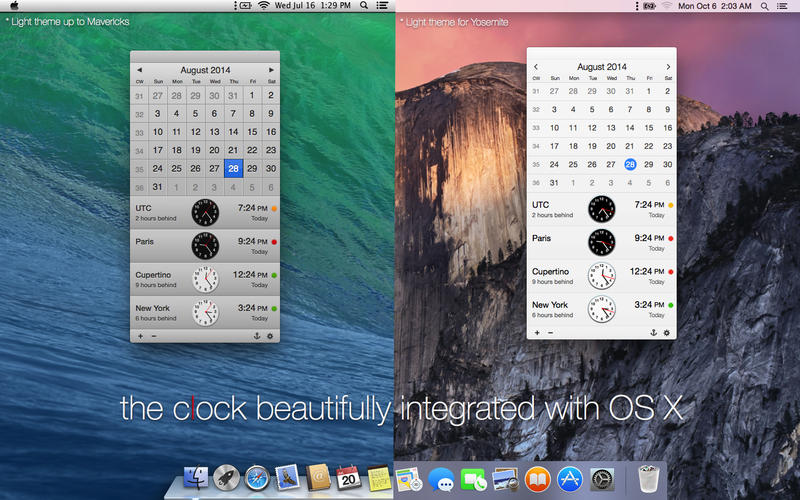Click 'August 2014' title in Yosemite widget
This screenshot has width=800, height=500.
[602, 67]
